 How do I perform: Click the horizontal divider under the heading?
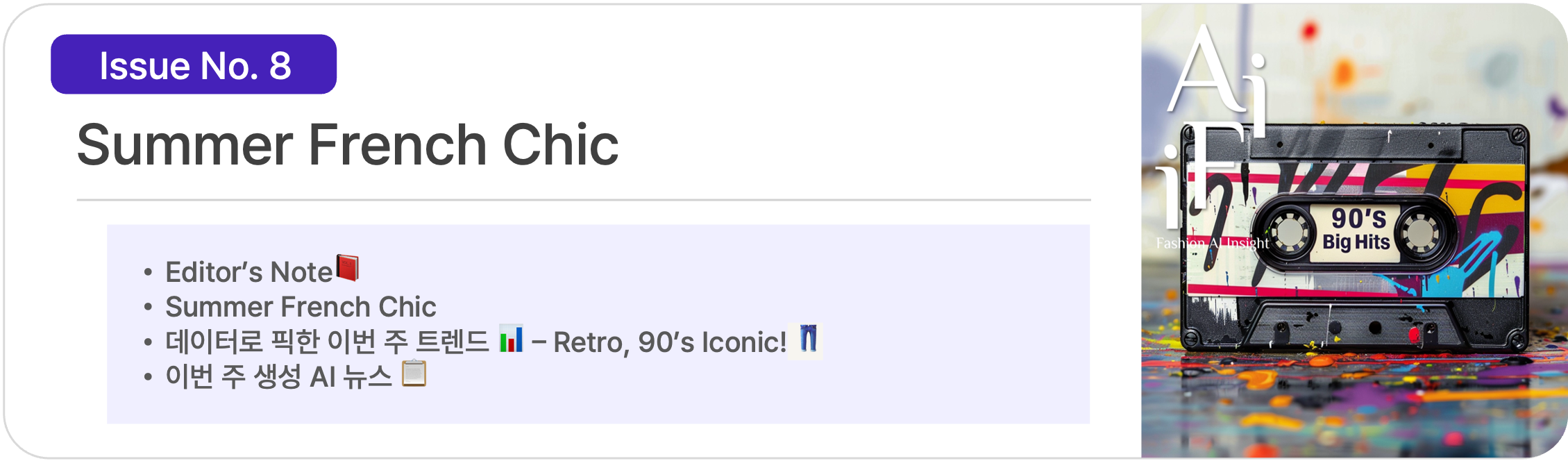coord(583,200)
